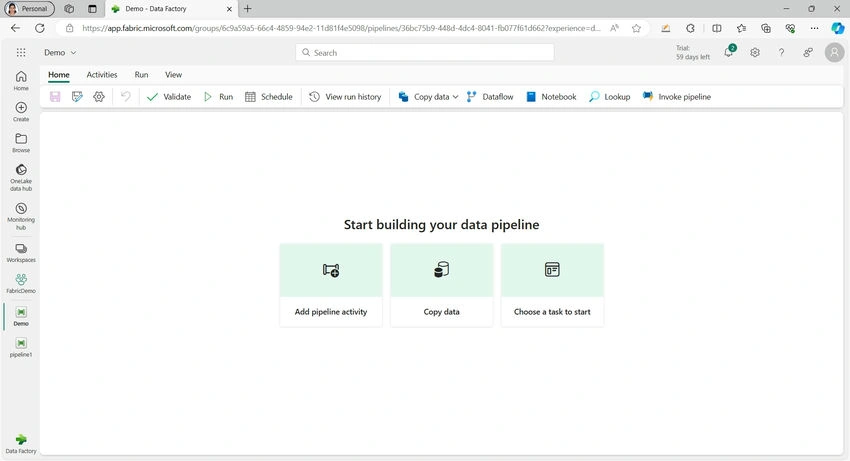850x461 pixels.
Task: Select the Demo pipeline in sidebar
Action: coord(21,316)
